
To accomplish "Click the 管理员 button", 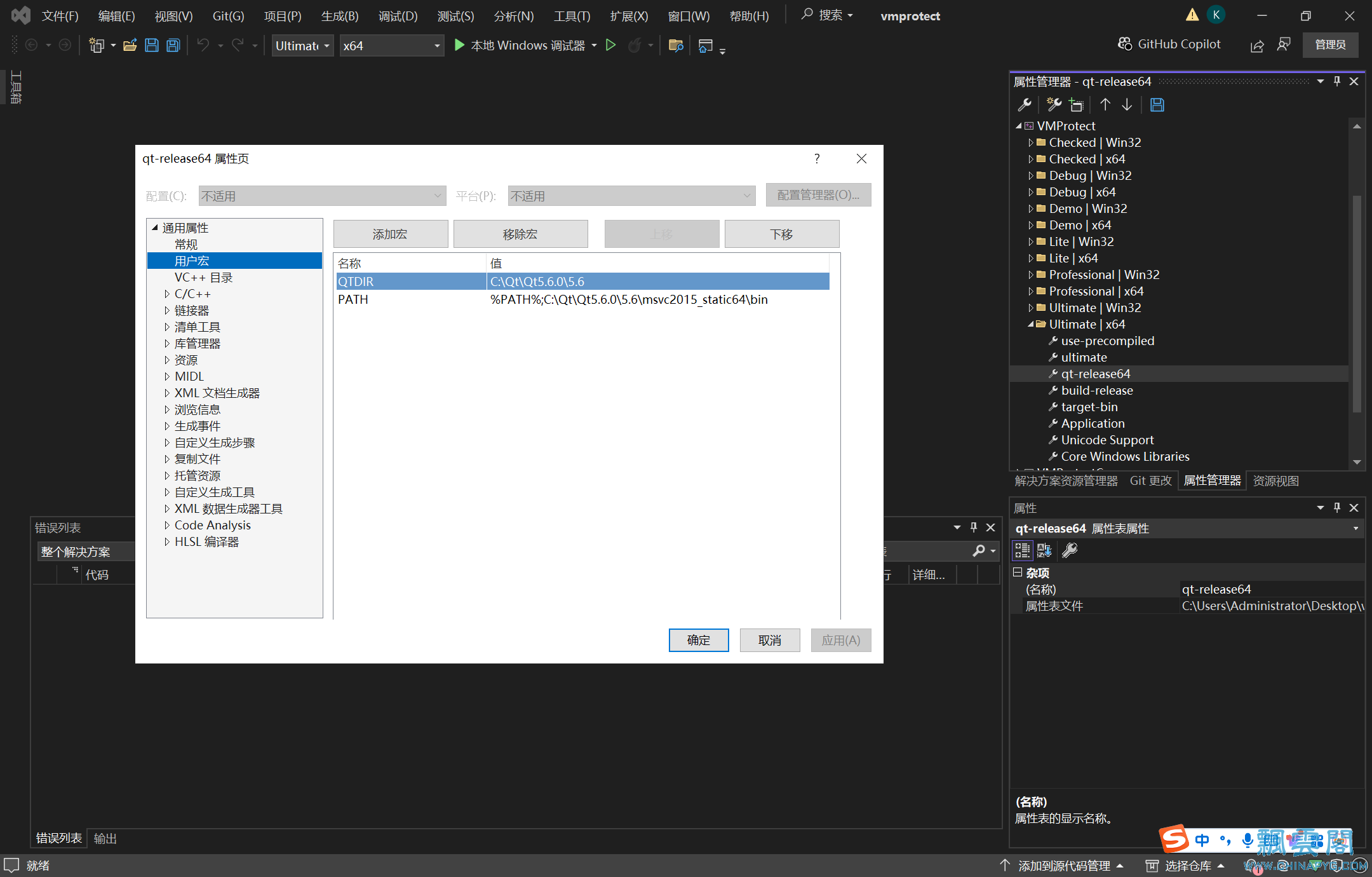I will click(x=1330, y=44).
